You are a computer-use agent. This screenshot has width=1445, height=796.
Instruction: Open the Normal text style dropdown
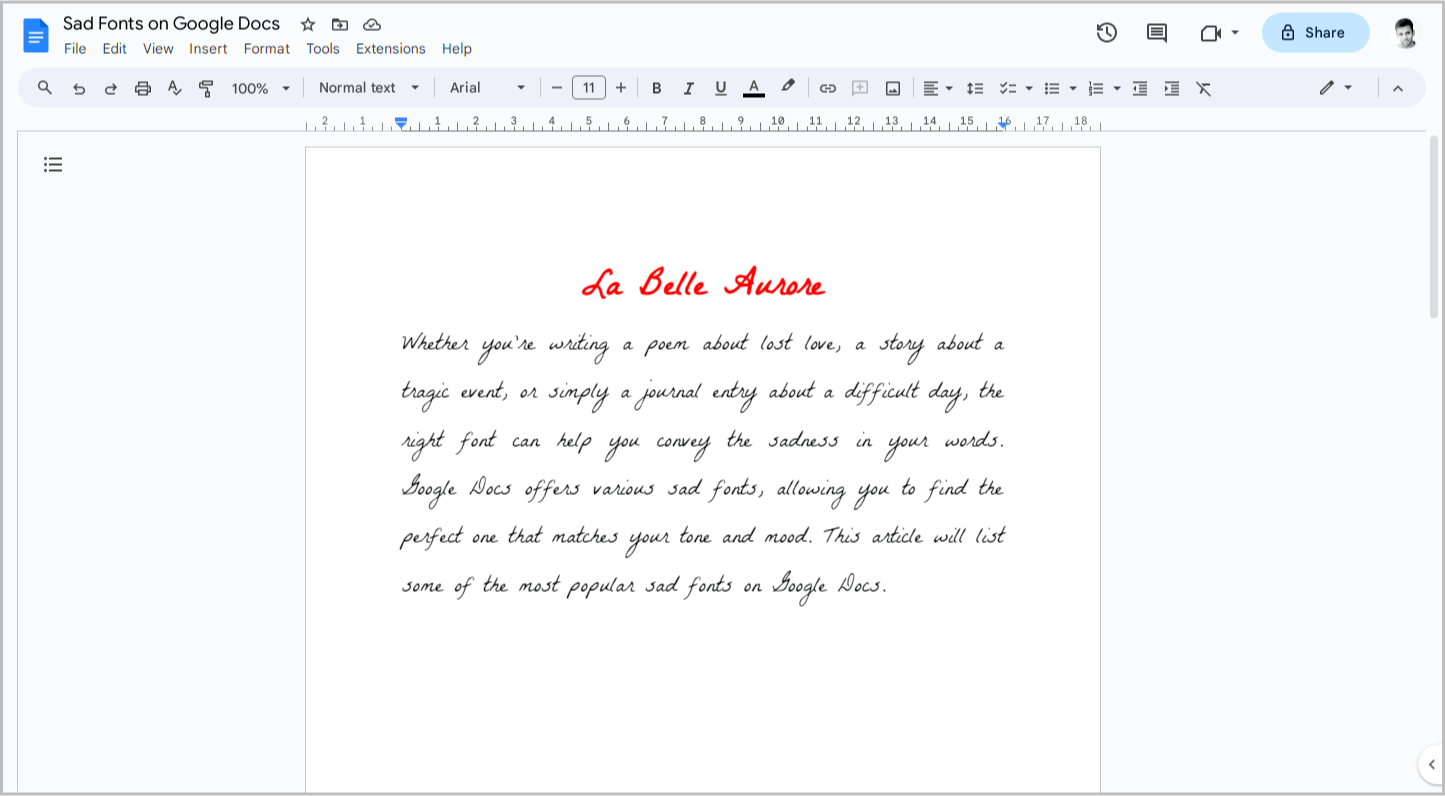click(369, 88)
